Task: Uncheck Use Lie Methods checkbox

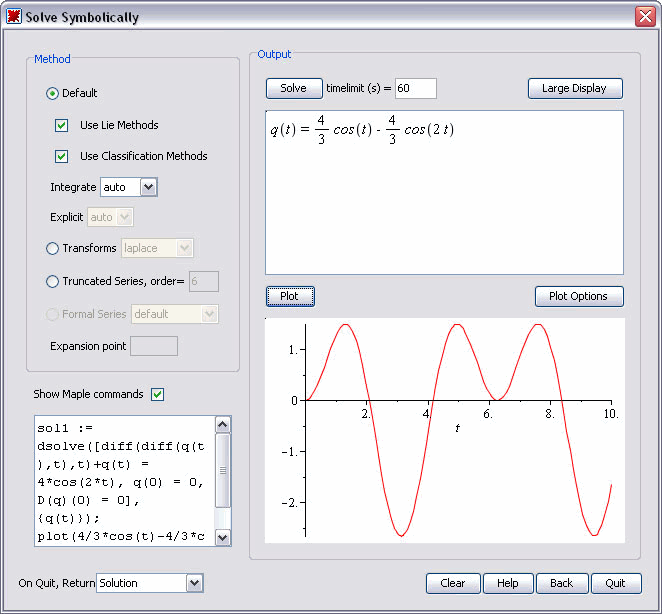Action: (62, 125)
